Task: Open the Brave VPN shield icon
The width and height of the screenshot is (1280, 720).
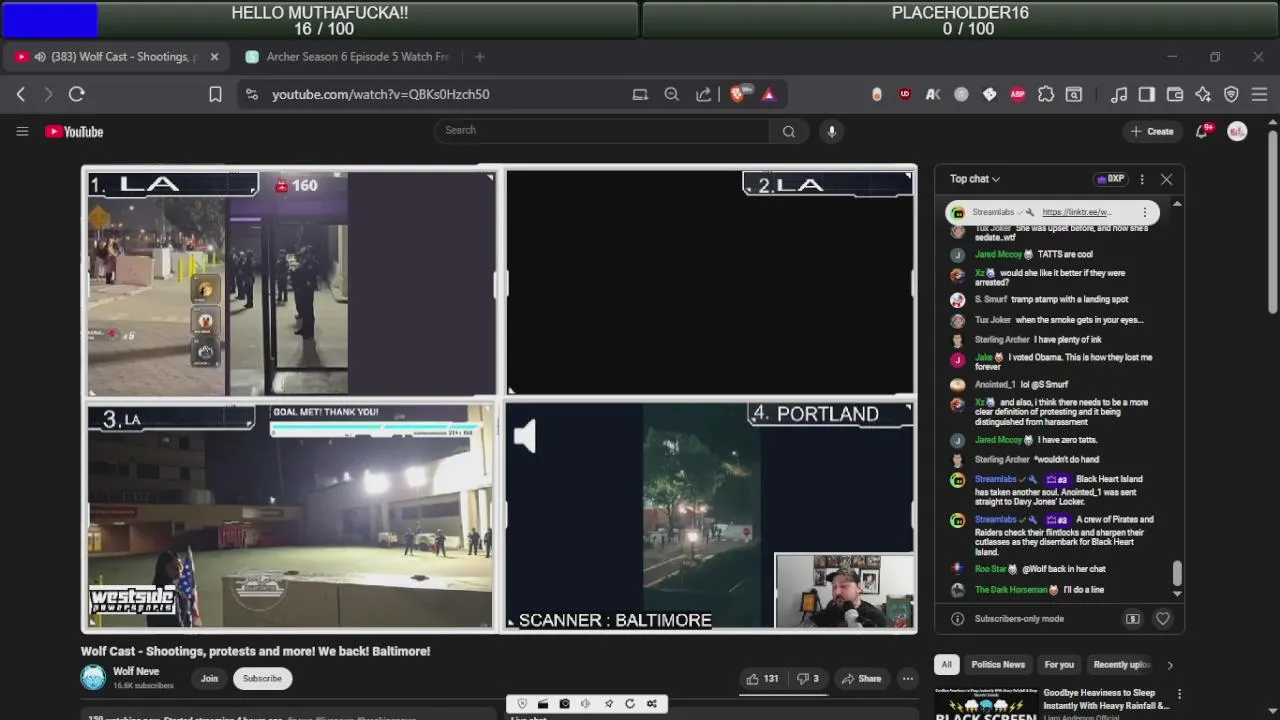Action: click(1231, 94)
